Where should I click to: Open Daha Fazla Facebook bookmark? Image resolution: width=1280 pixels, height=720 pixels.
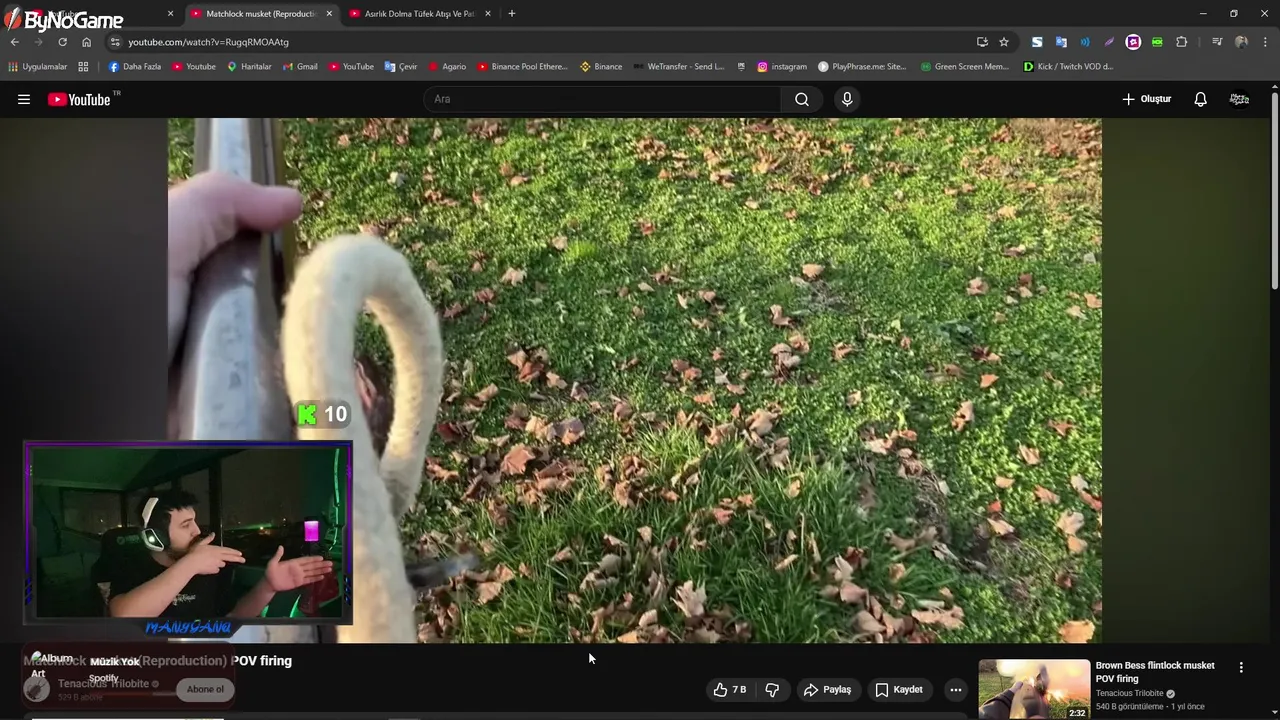[x=134, y=67]
